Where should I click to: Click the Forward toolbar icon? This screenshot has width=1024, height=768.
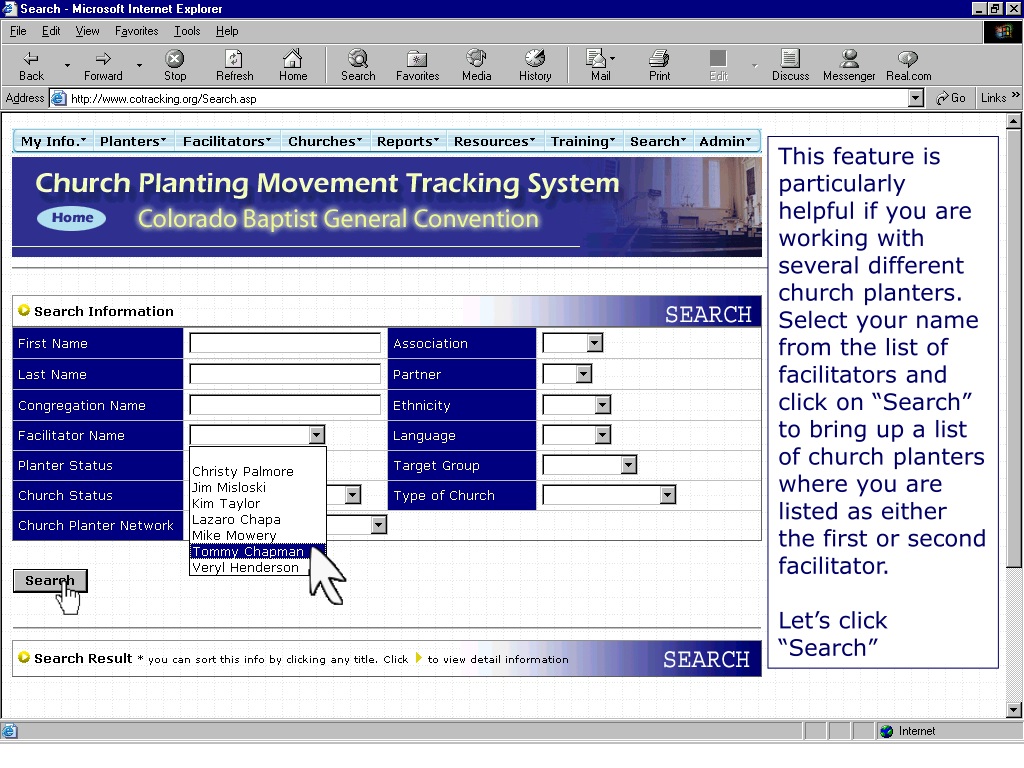pos(103,65)
